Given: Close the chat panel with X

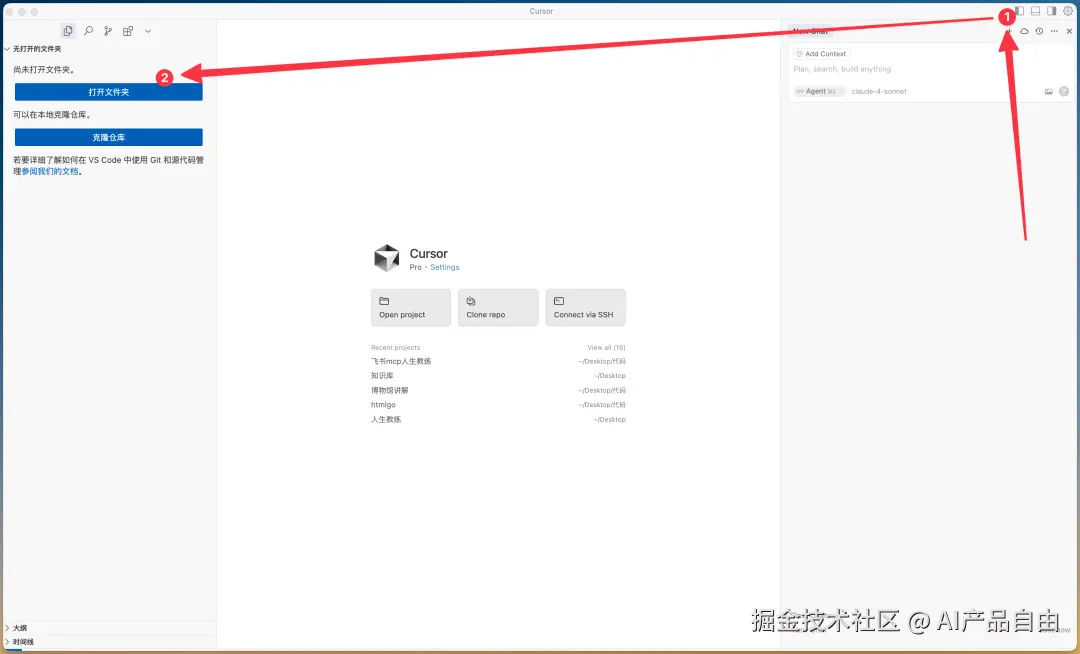Looking at the screenshot, I should click(x=1069, y=31).
